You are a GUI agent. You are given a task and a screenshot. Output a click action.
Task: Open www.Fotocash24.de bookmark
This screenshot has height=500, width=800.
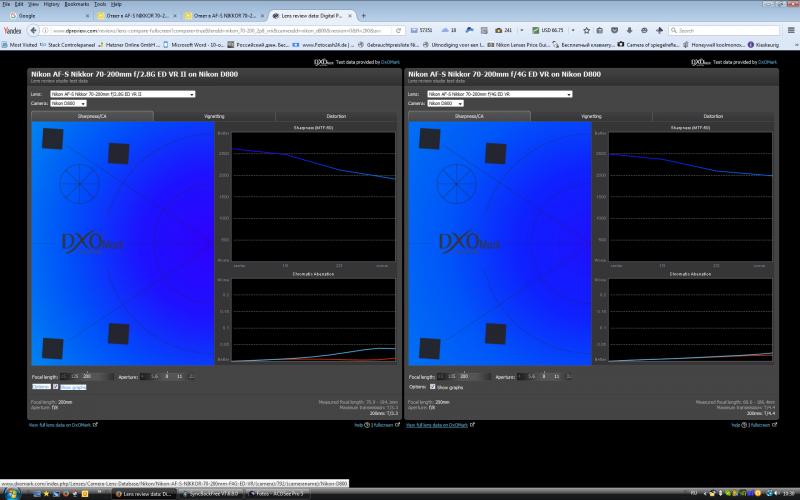pyautogui.click(x=324, y=45)
